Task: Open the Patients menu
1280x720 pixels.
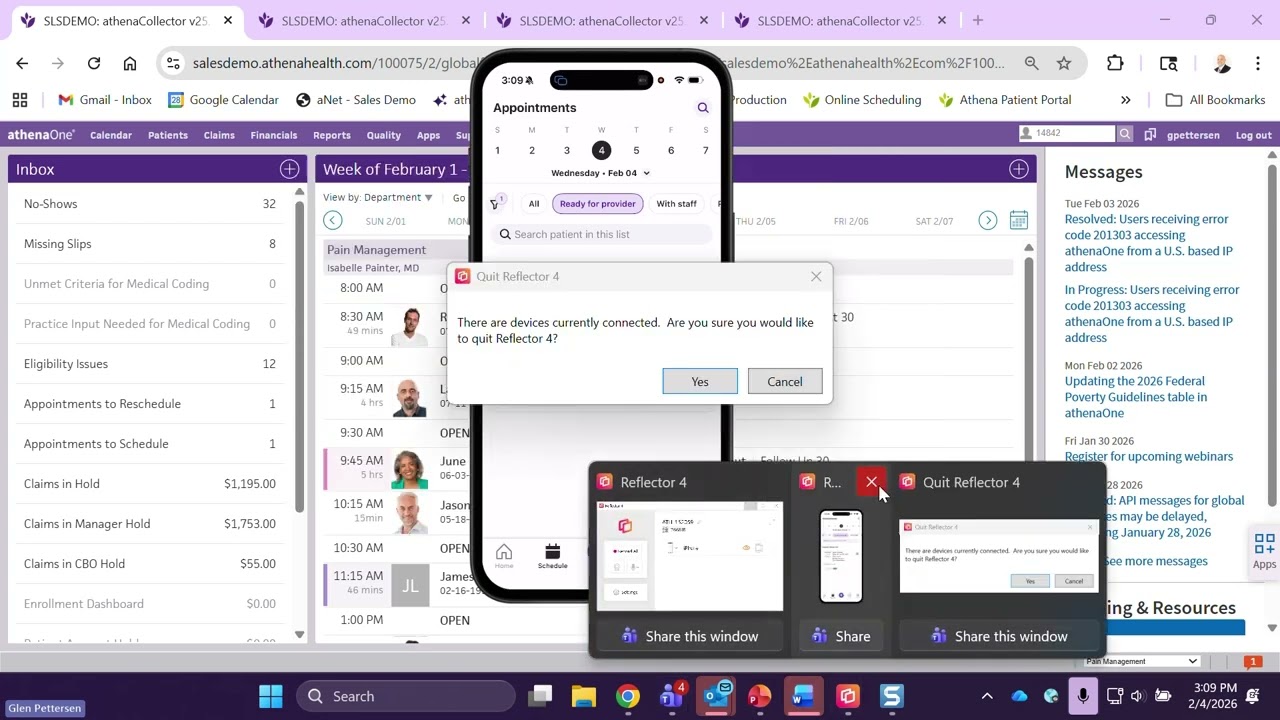Action: coord(168,135)
